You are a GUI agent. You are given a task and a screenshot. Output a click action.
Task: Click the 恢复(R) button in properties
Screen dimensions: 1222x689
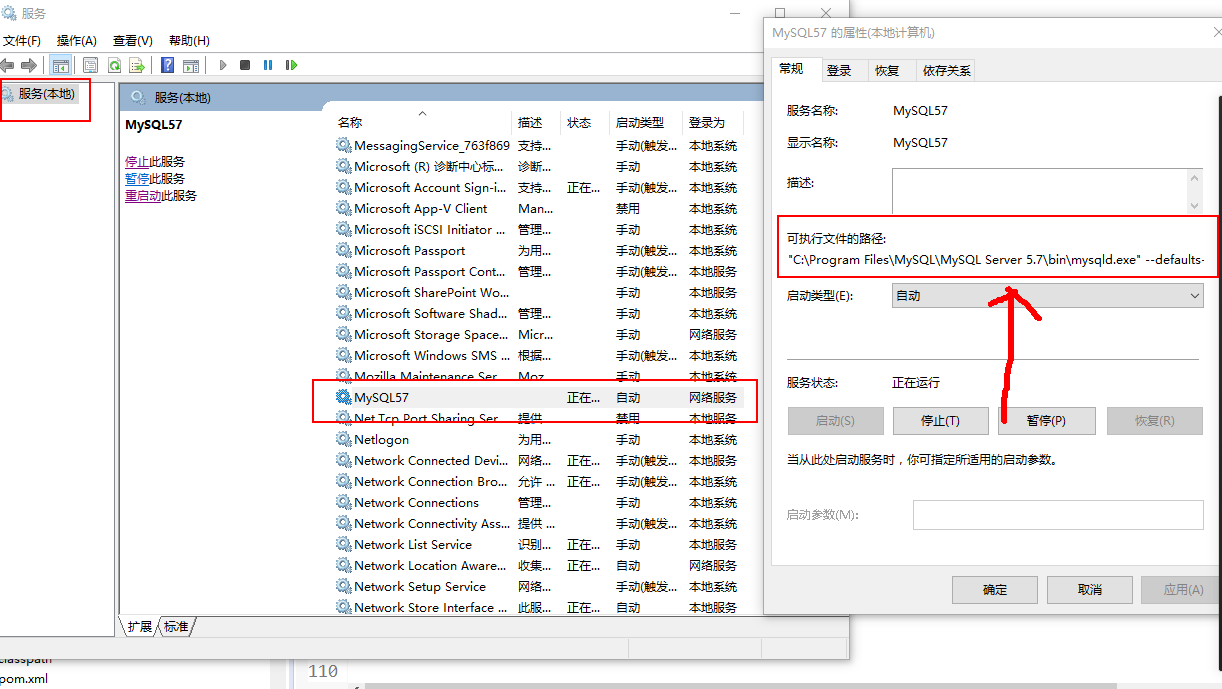point(1154,420)
